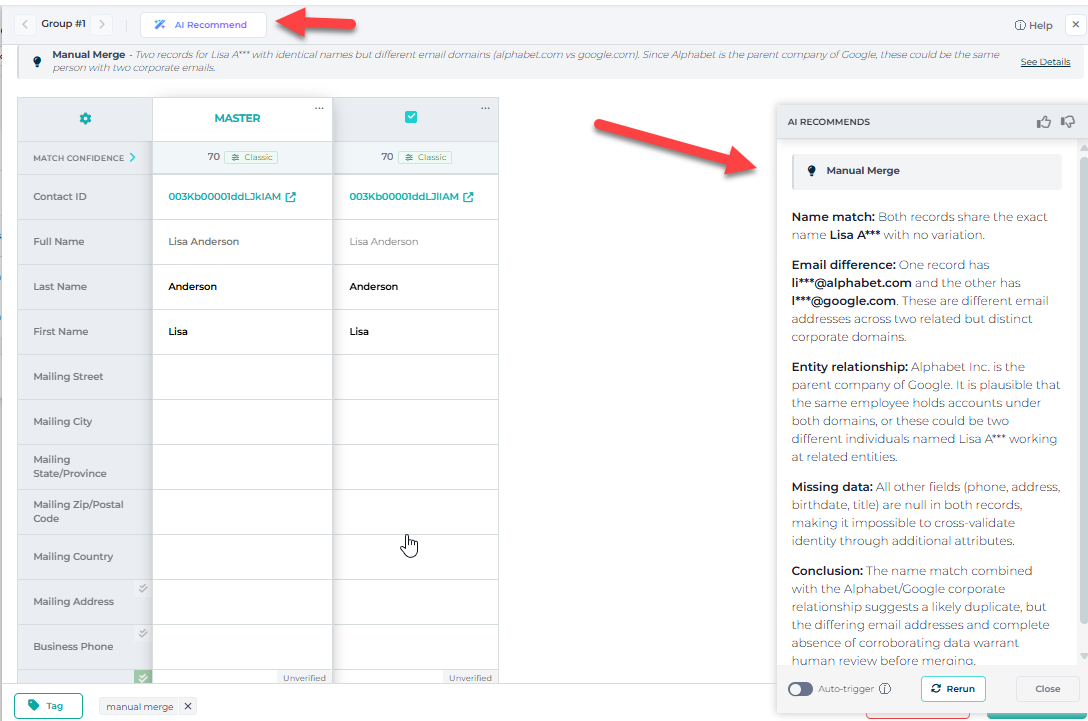Click green double-check icon below Business Phone

click(x=142, y=677)
